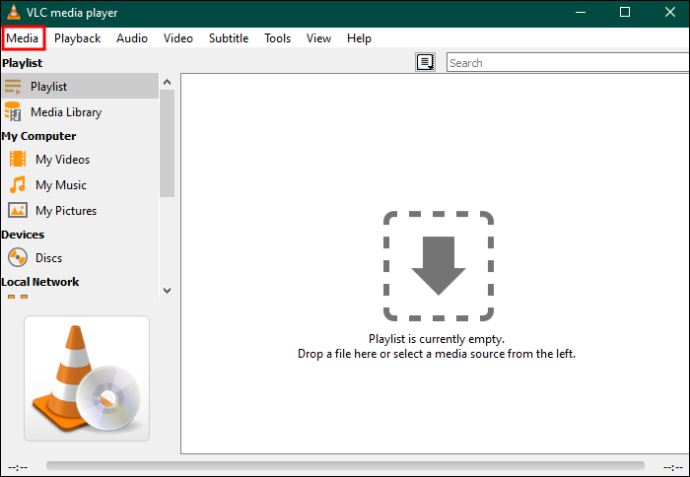Click the VLC cone icon in title bar
Viewport: 690px width, 477px height.
click(13, 12)
